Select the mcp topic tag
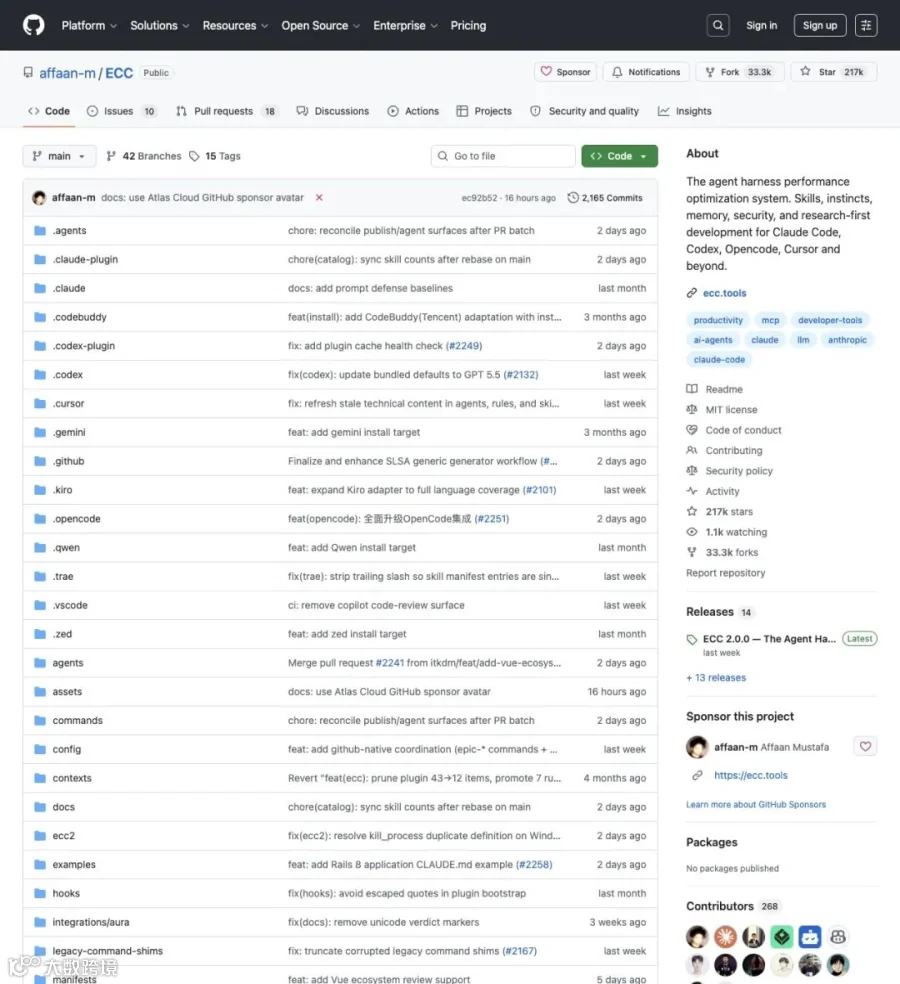This screenshot has height=984, width=900. click(770, 320)
